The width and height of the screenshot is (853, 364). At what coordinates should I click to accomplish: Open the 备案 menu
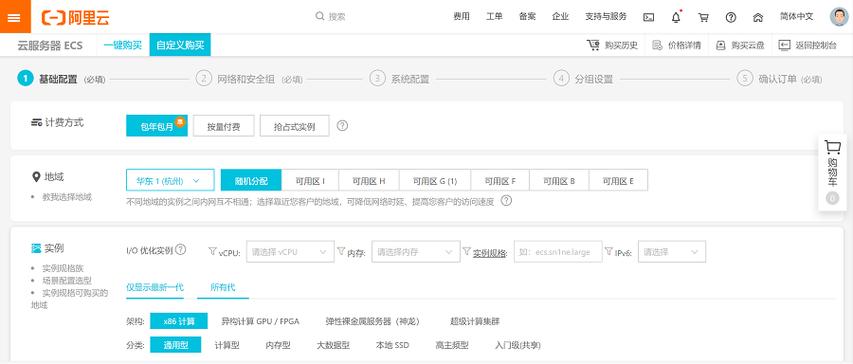pos(527,16)
